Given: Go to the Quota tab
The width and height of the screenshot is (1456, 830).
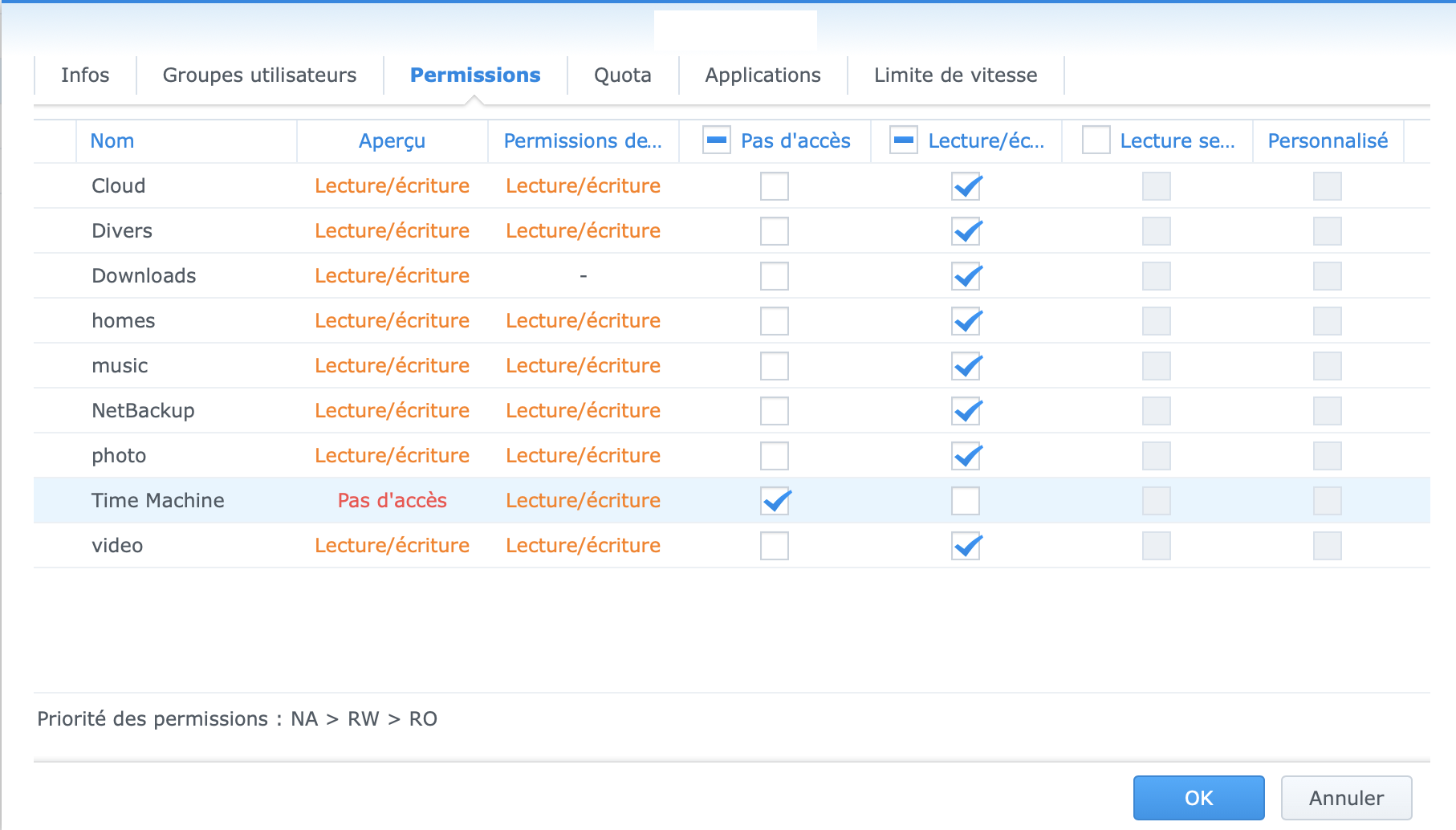Looking at the screenshot, I should point(622,75).
